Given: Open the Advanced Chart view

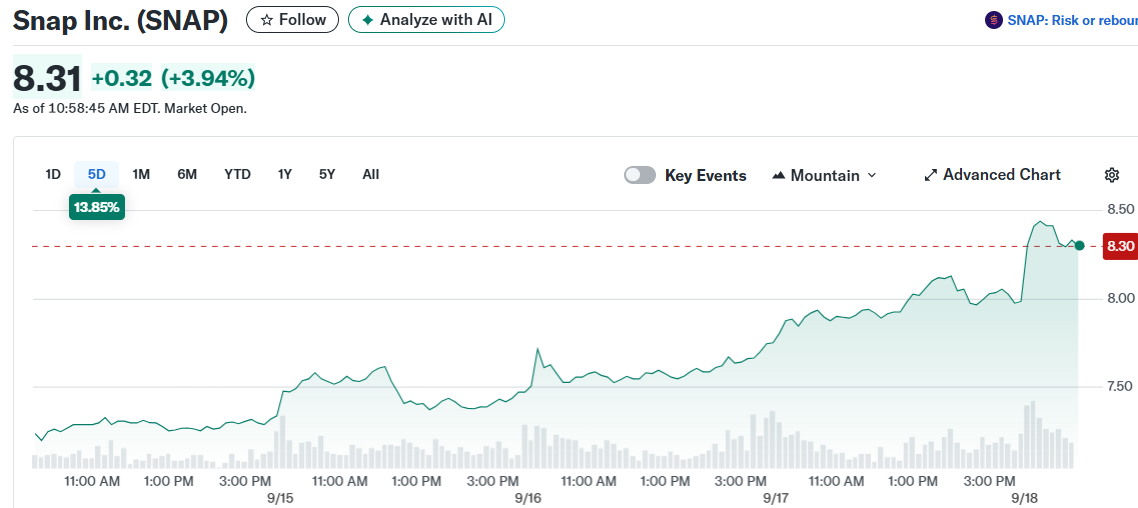Looking at the screenshot, I should pyautogui.click(x=992, y=175).
